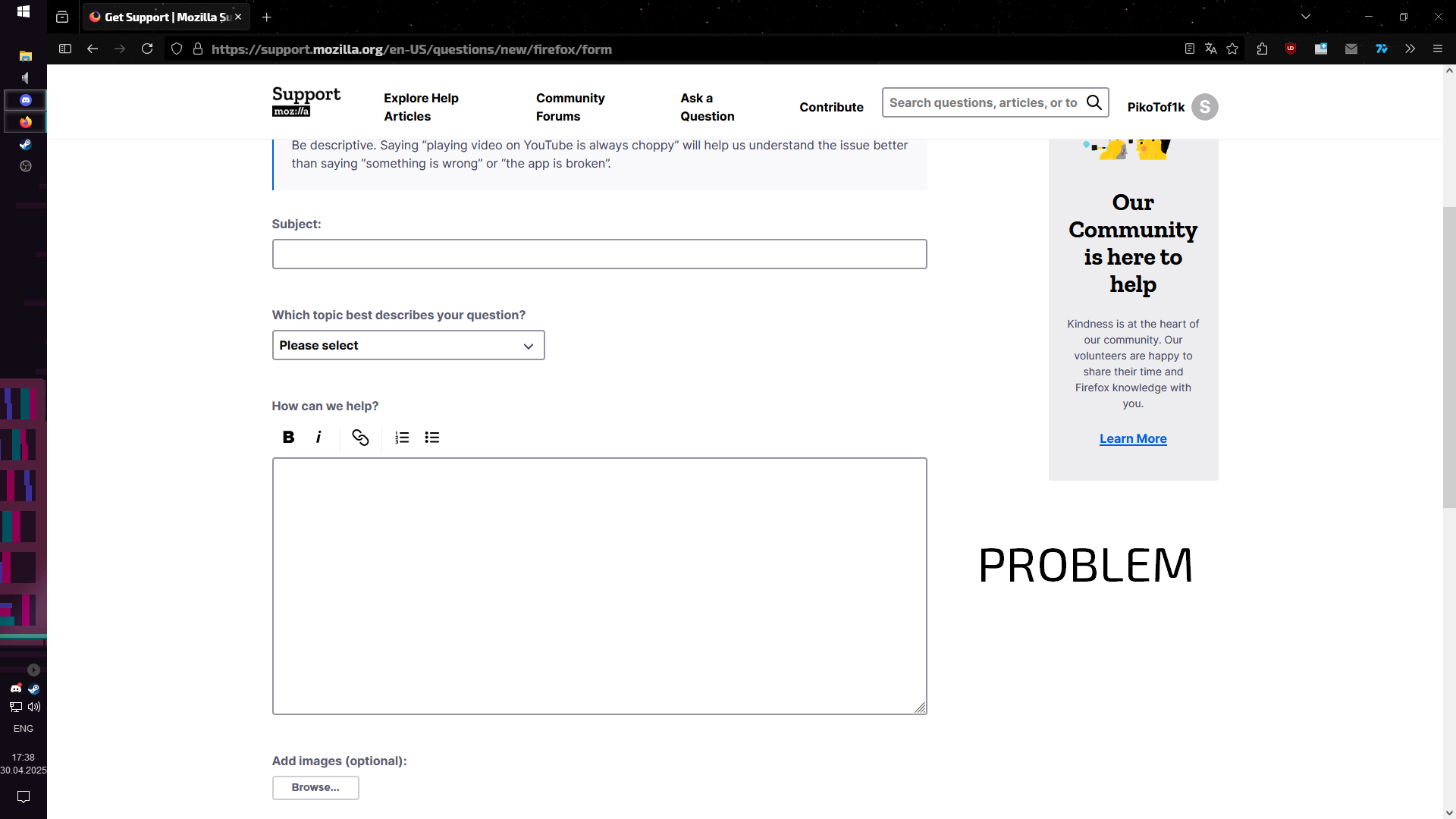1456x819 pixels.
Task: Insert a bulleted list
Action: point(432,438)
